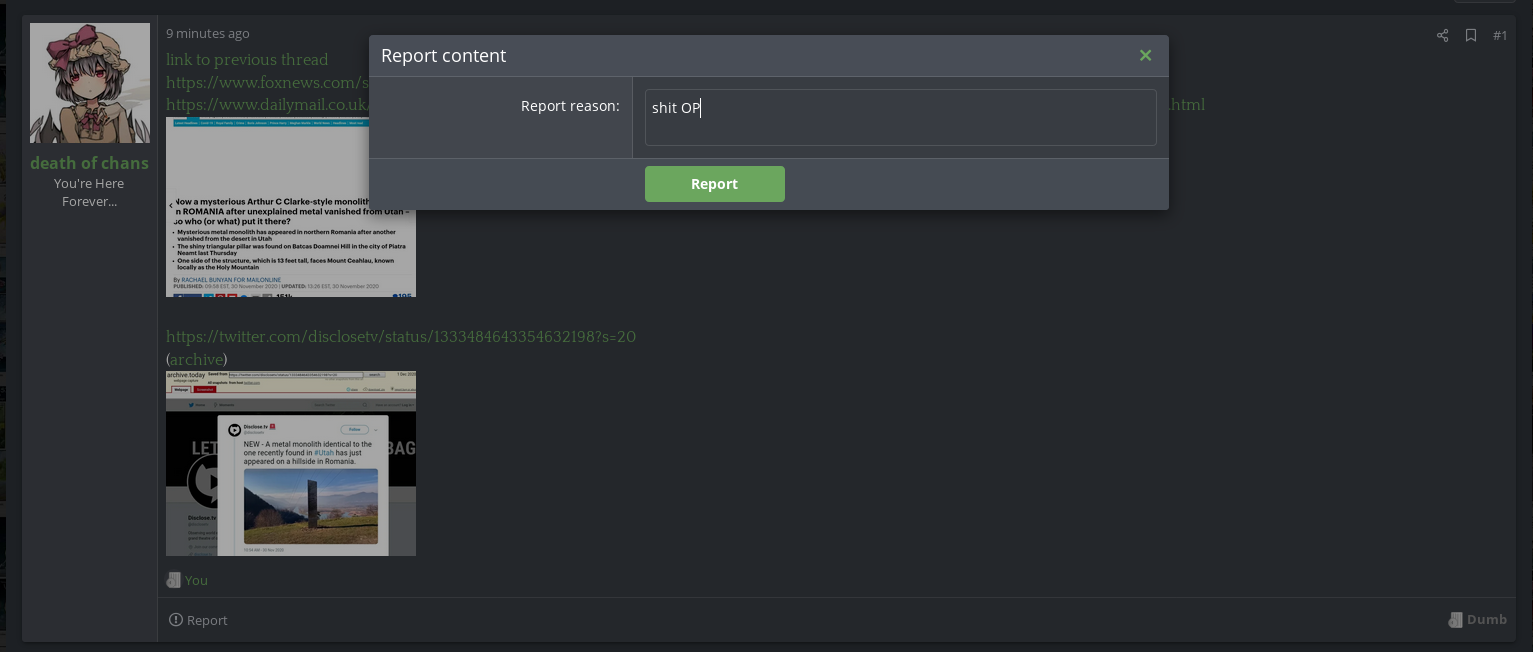Open the foxnews.com link in the post
Screen dimensions: 1533x652
coord(267,82)
